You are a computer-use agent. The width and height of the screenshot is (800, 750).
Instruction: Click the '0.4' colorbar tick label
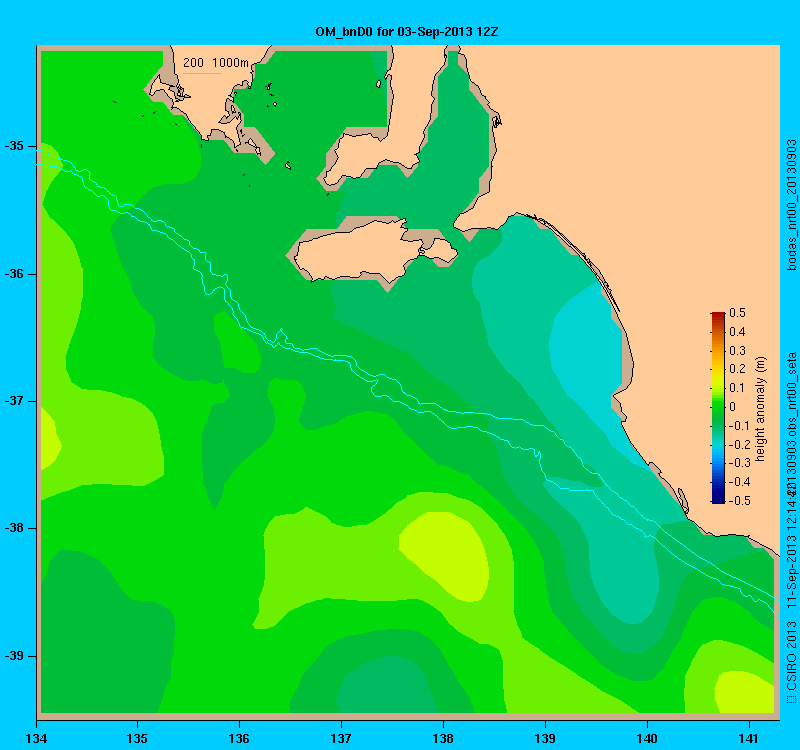737,332
